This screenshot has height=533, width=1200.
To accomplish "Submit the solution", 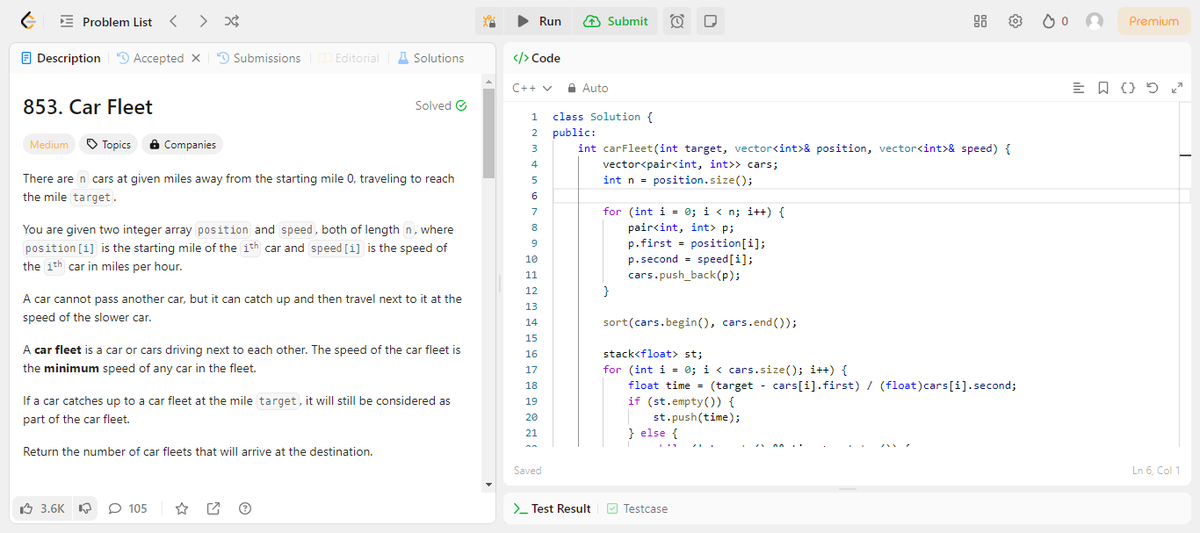I will point(616,21).
